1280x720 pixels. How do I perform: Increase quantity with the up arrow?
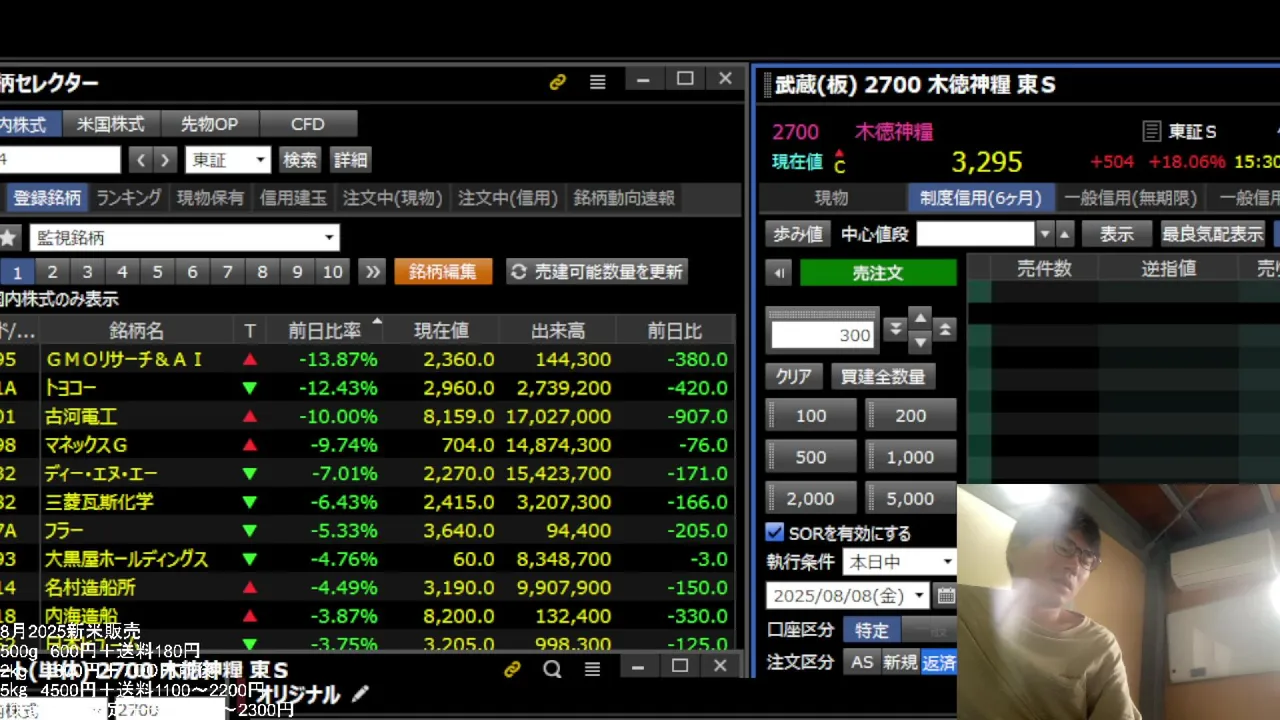920,318
